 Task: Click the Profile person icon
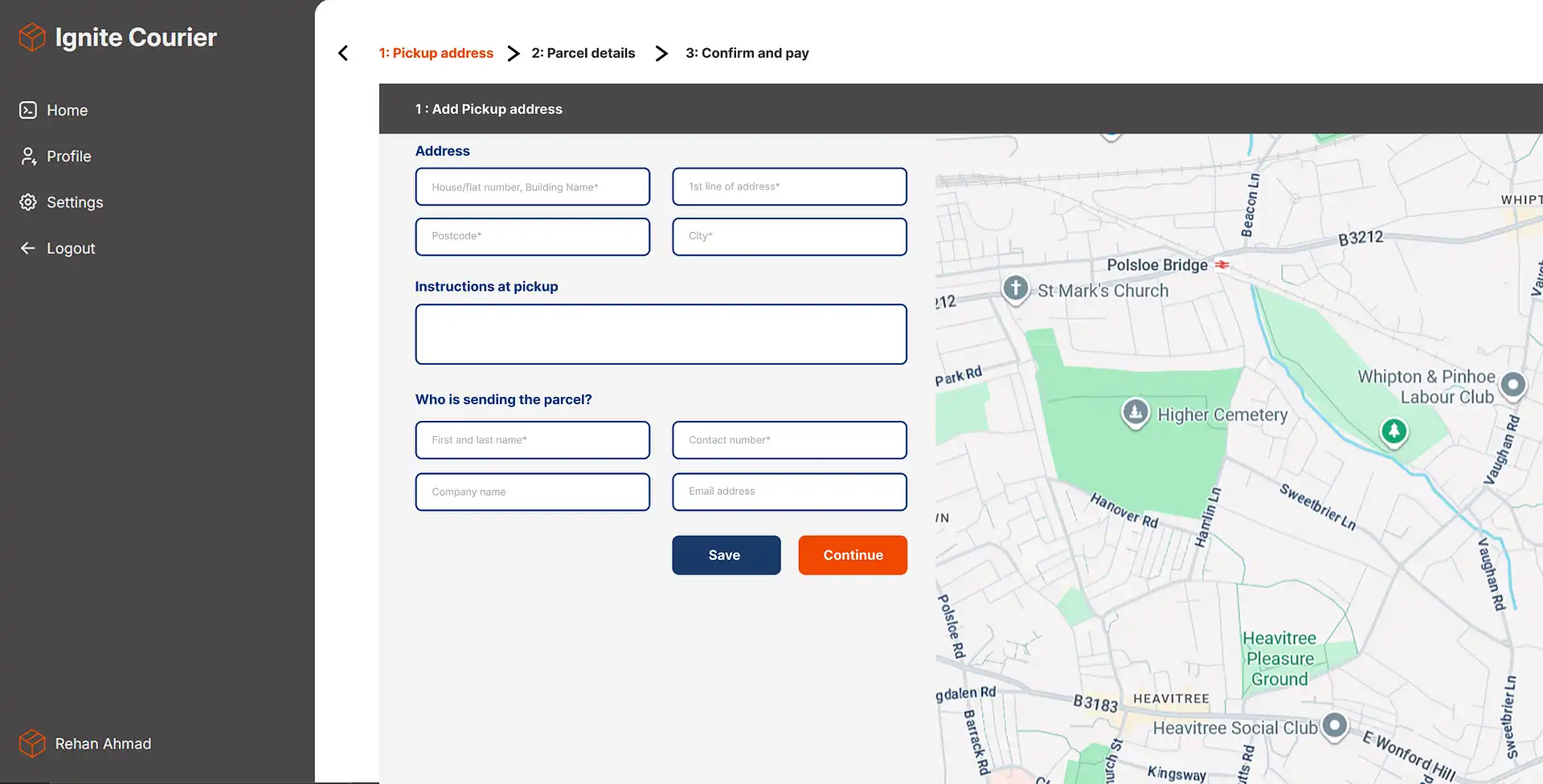coord(28,156)
